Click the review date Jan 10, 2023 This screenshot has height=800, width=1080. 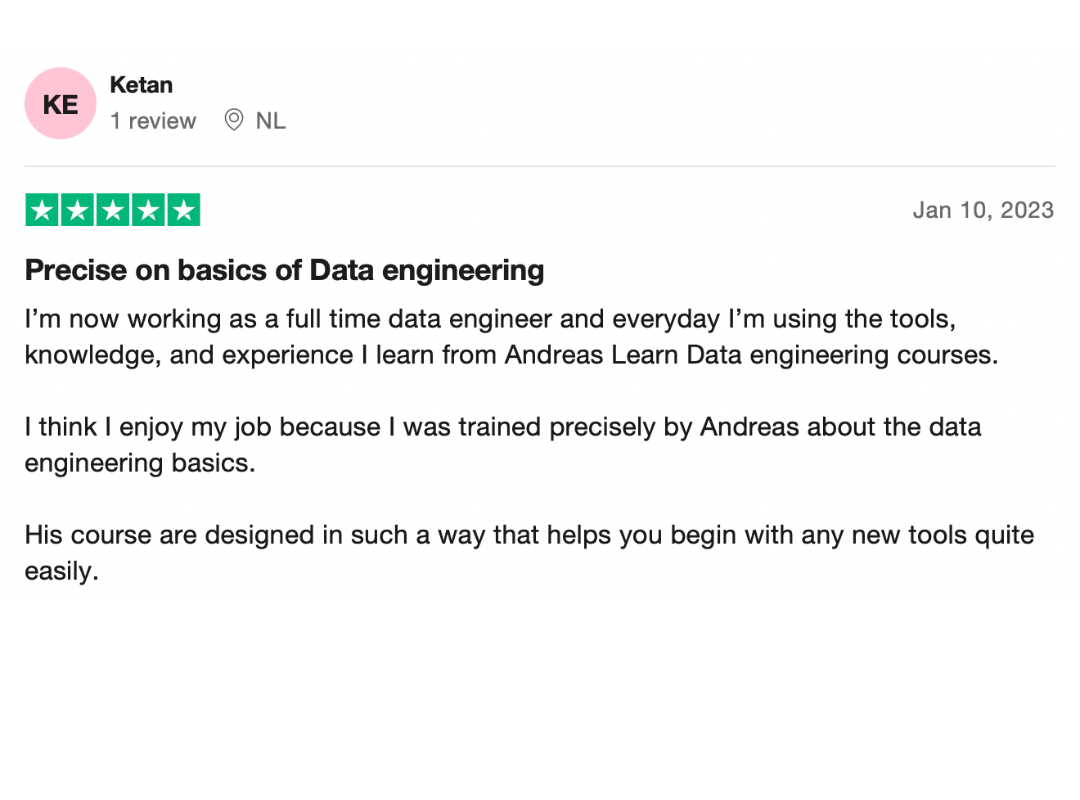click(x=984, y=210)
